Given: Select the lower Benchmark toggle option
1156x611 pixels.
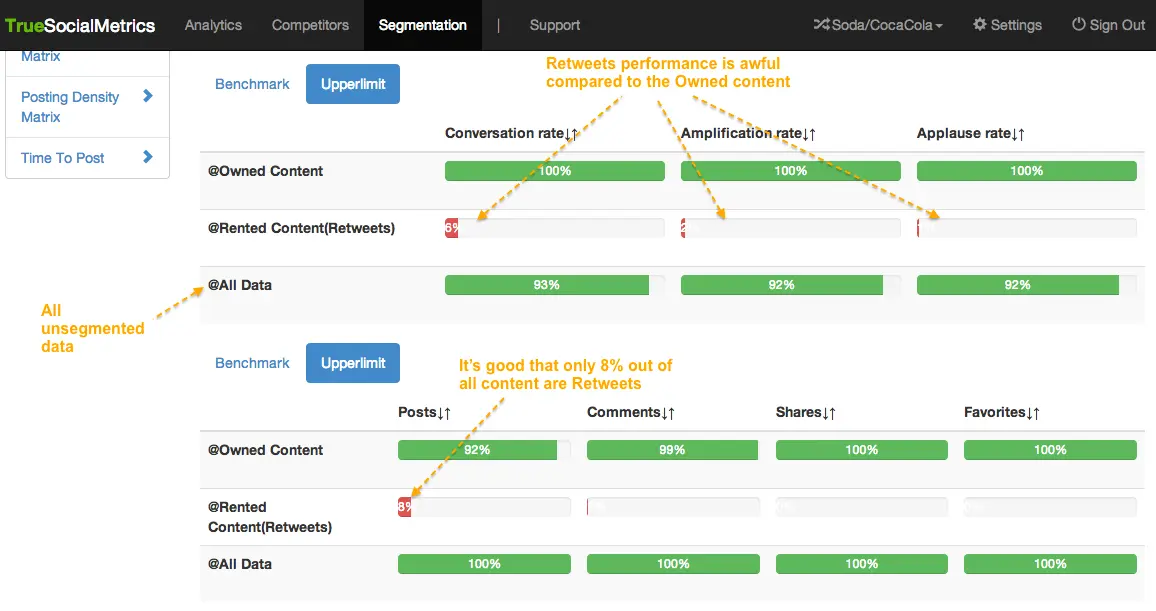Looking at the screenshot, I should pos(252,364).
